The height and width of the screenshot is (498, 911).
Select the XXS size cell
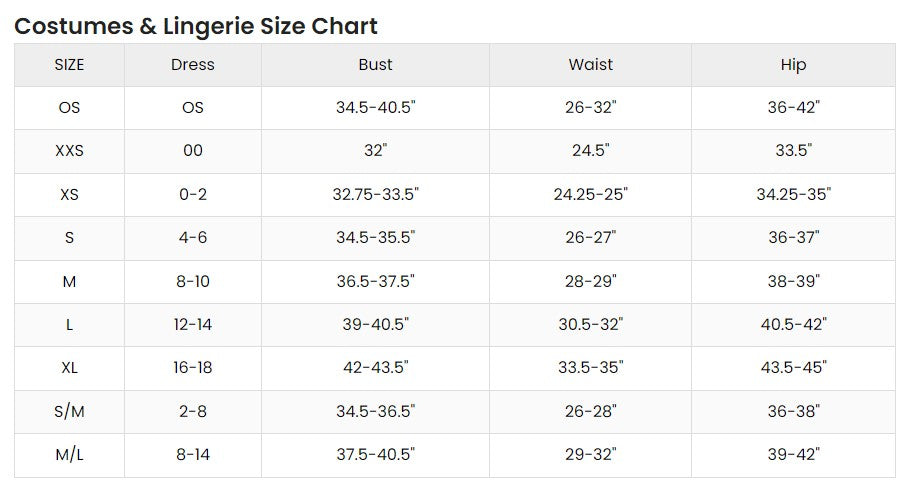pyautogui.click(x=69, y=151)
